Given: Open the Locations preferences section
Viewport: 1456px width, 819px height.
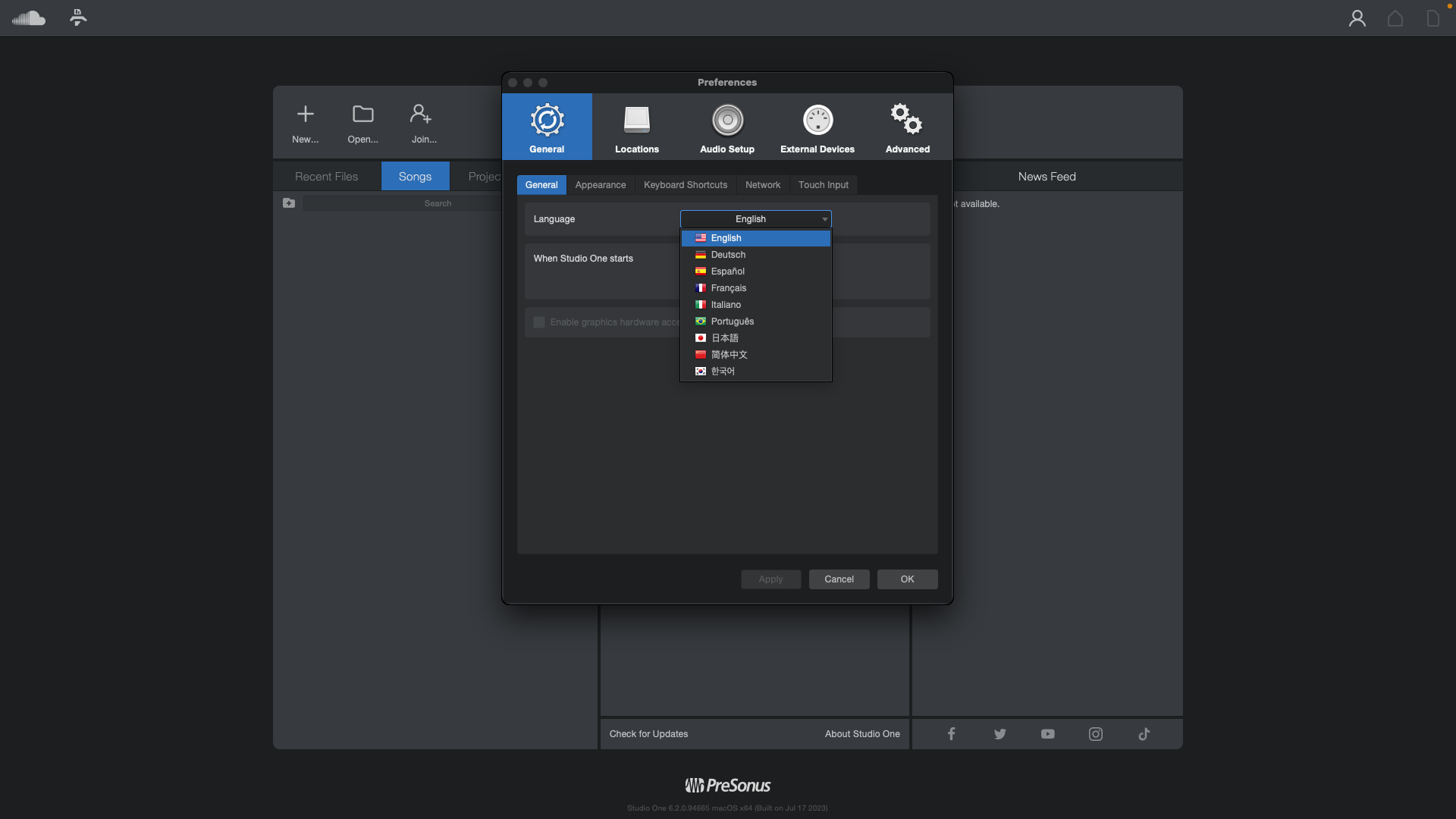Looking at the screenshot, I should click(636, 127).
